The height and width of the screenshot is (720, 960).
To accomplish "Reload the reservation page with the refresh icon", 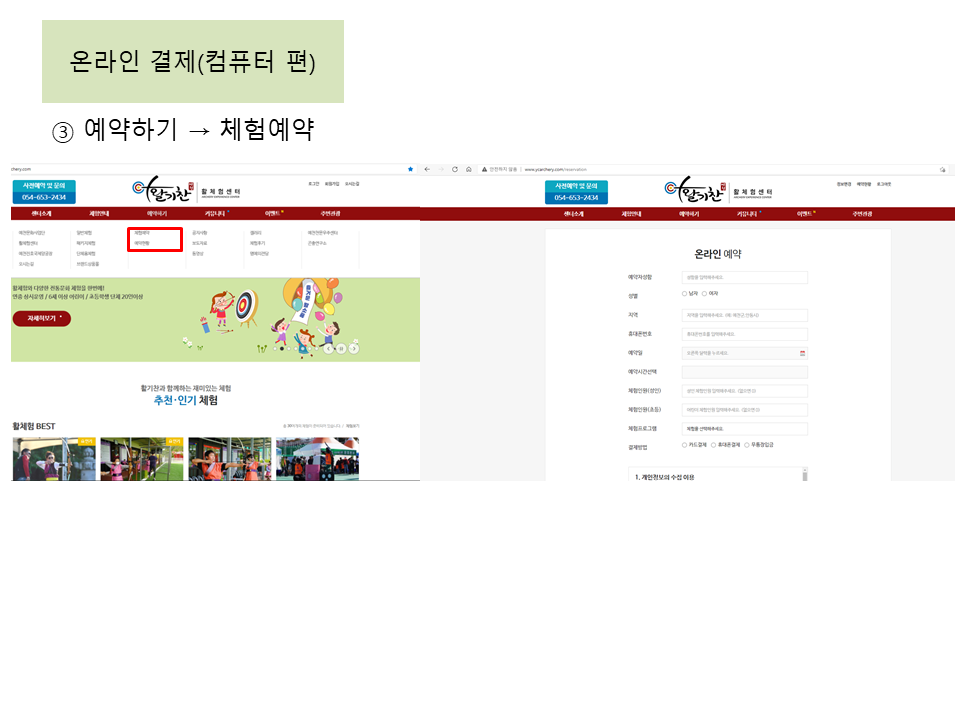I will click(x=455, y=170).
